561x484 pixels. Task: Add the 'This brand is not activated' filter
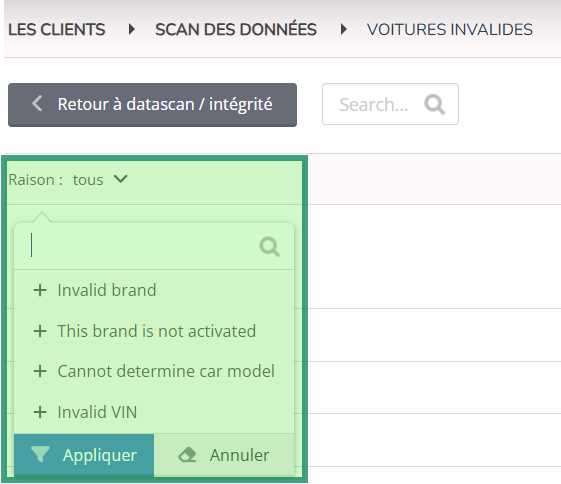pyautogui.click(x=154, y=331)
